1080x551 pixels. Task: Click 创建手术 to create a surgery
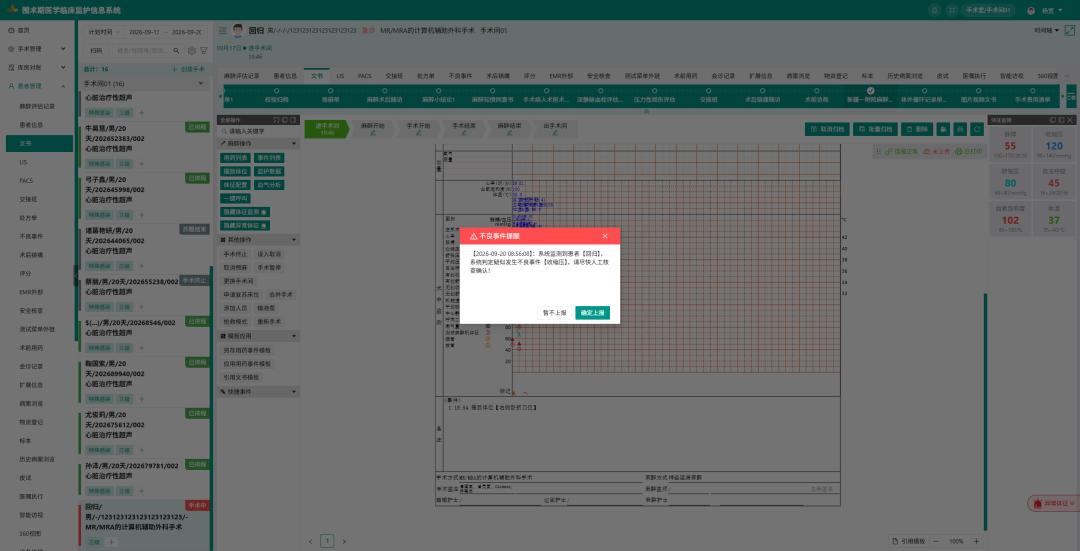(x=188, y=69)
